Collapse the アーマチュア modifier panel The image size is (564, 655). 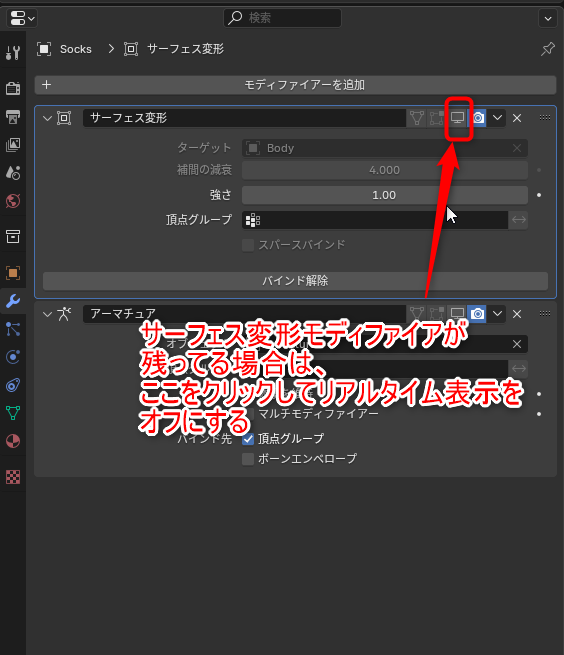click(47, 314)
